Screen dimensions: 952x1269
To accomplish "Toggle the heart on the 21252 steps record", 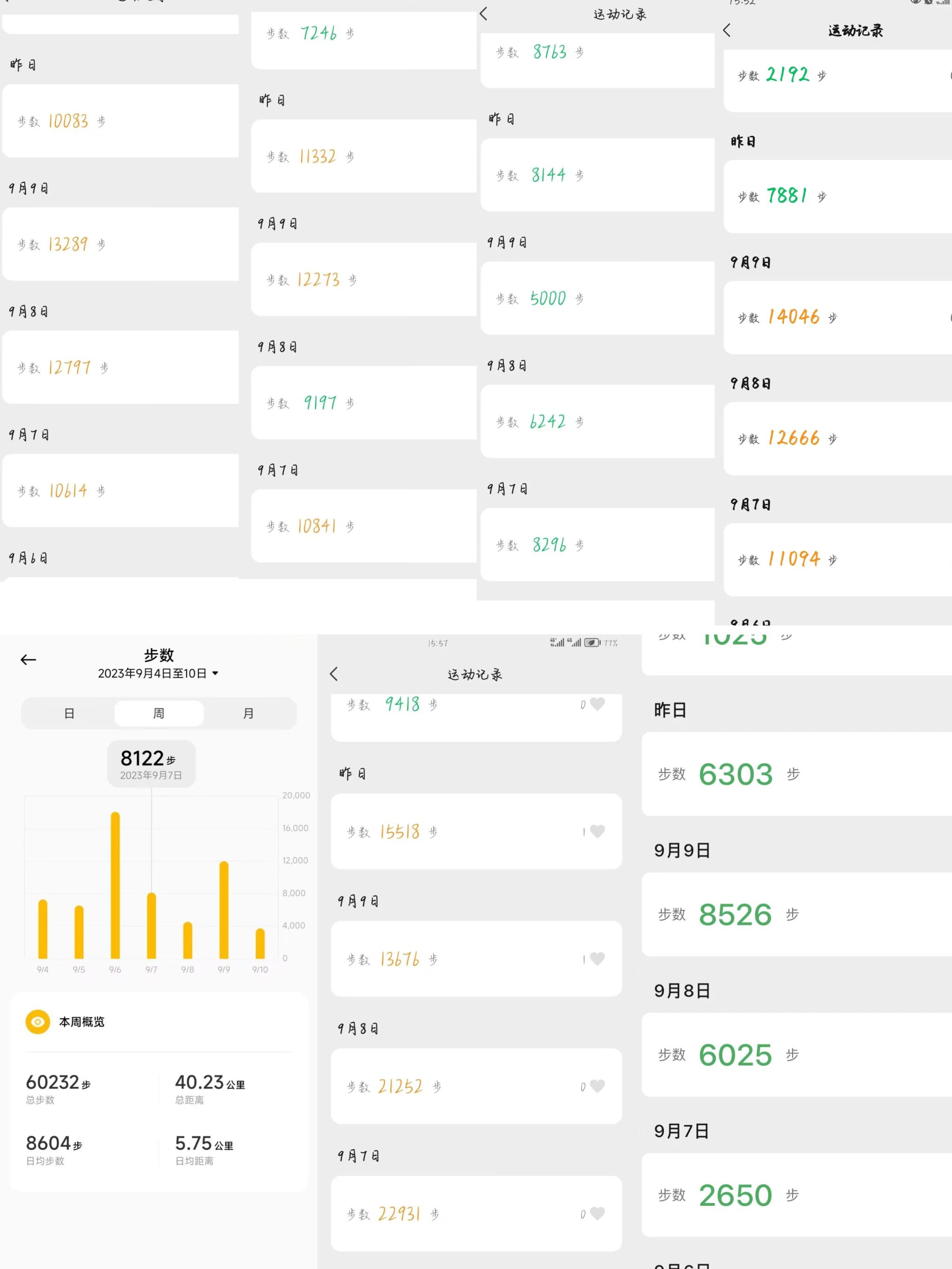I will pos(597,1085).
